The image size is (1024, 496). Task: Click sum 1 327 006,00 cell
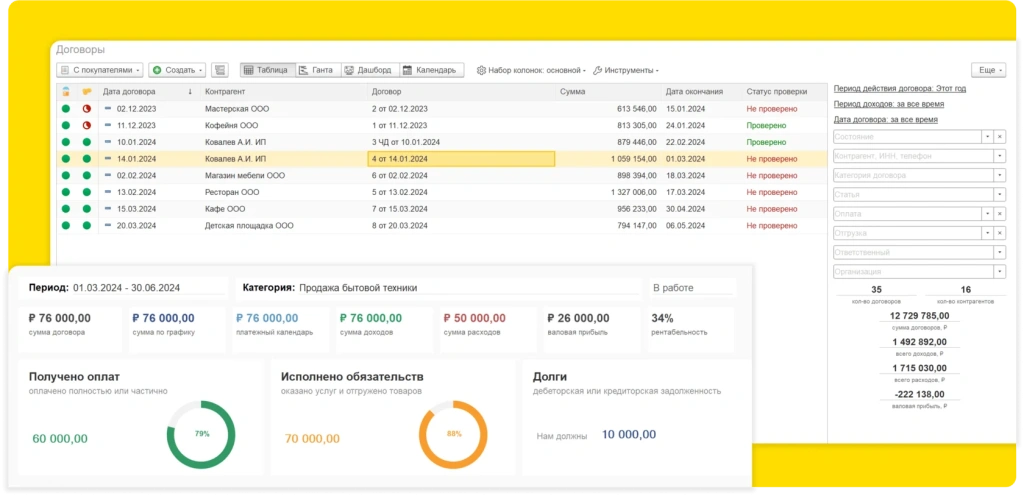tap(634, 193)
